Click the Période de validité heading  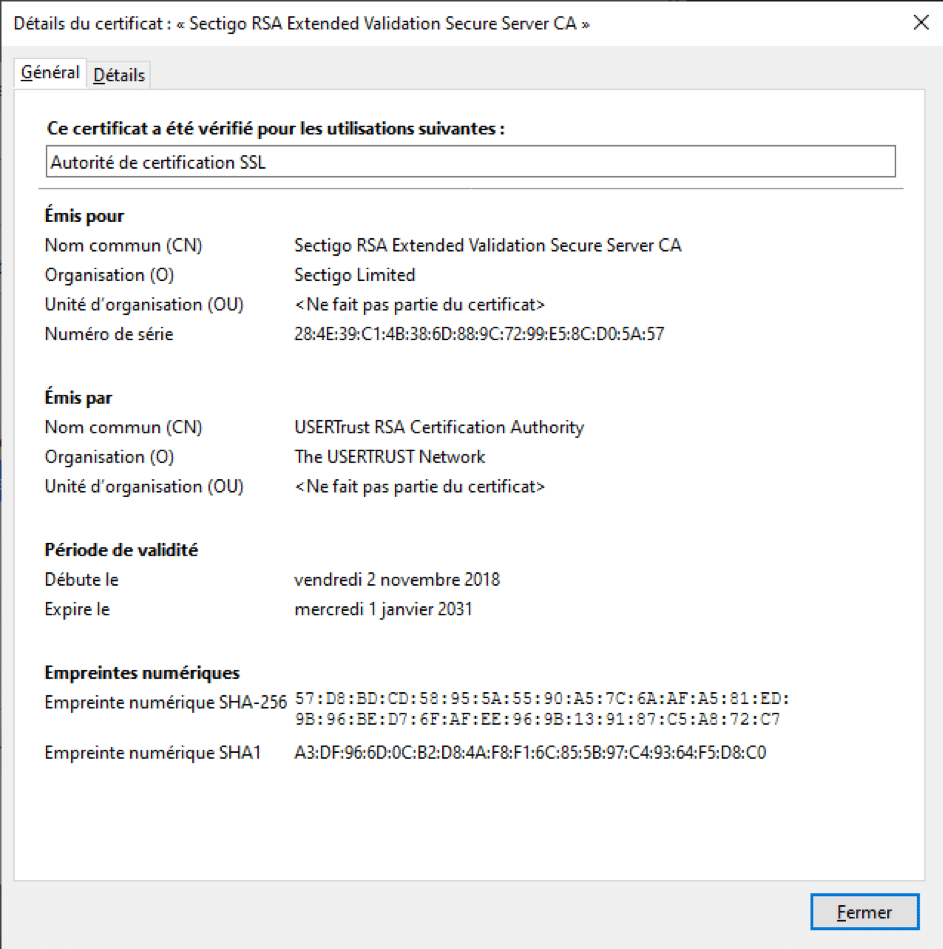[121, 550]
